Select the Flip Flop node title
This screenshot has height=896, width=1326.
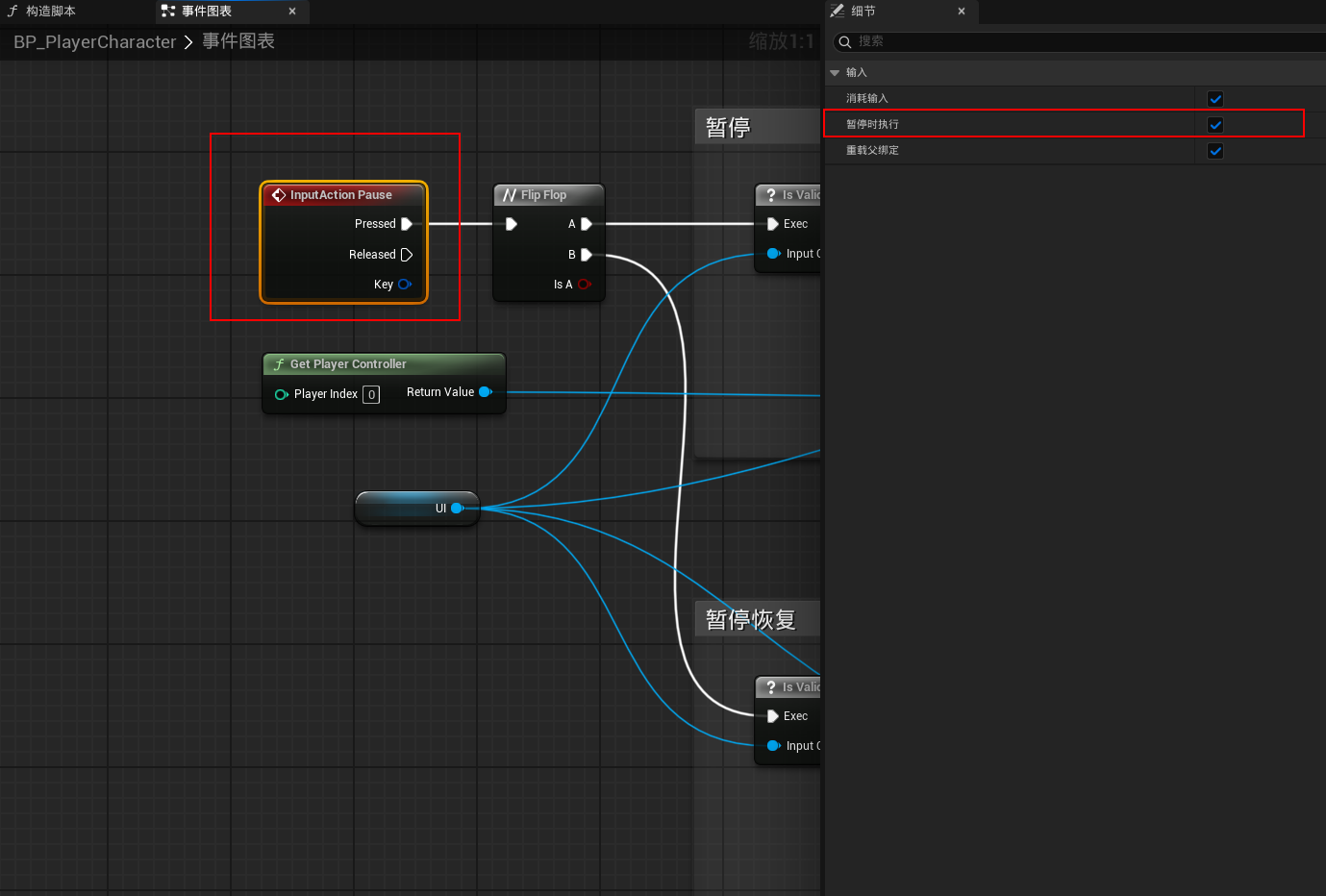pos(543,195)
